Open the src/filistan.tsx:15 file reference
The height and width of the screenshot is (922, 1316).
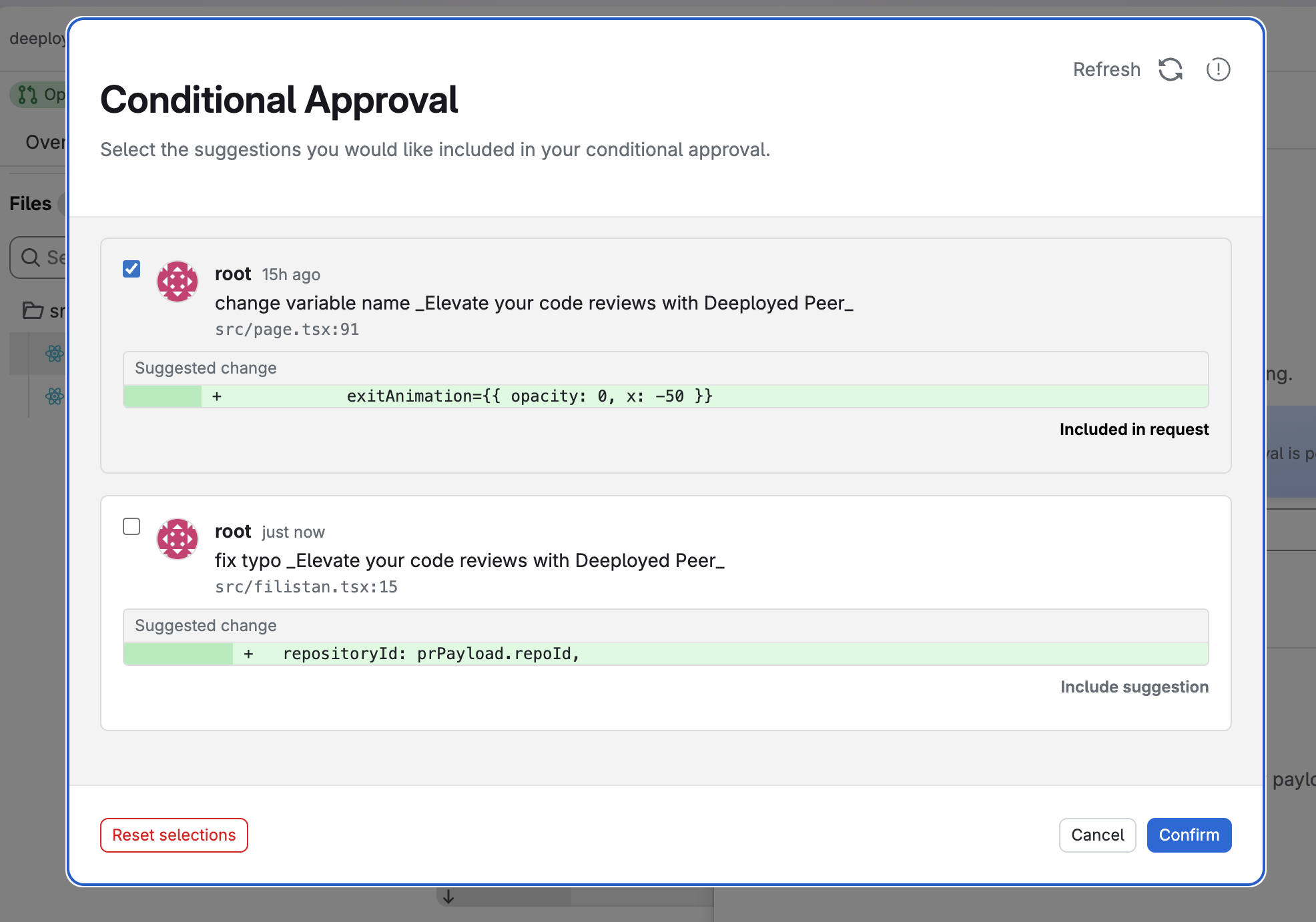(x=306, y=587)
